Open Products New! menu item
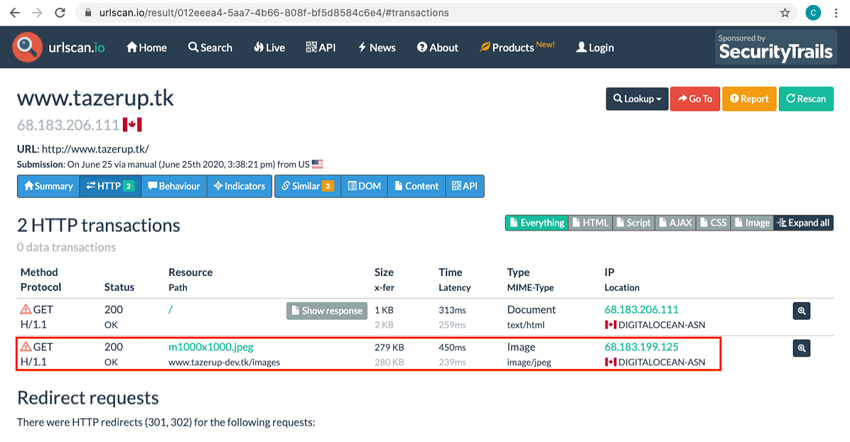Viewport: 850px width, 442px height. tap(517, 47)
